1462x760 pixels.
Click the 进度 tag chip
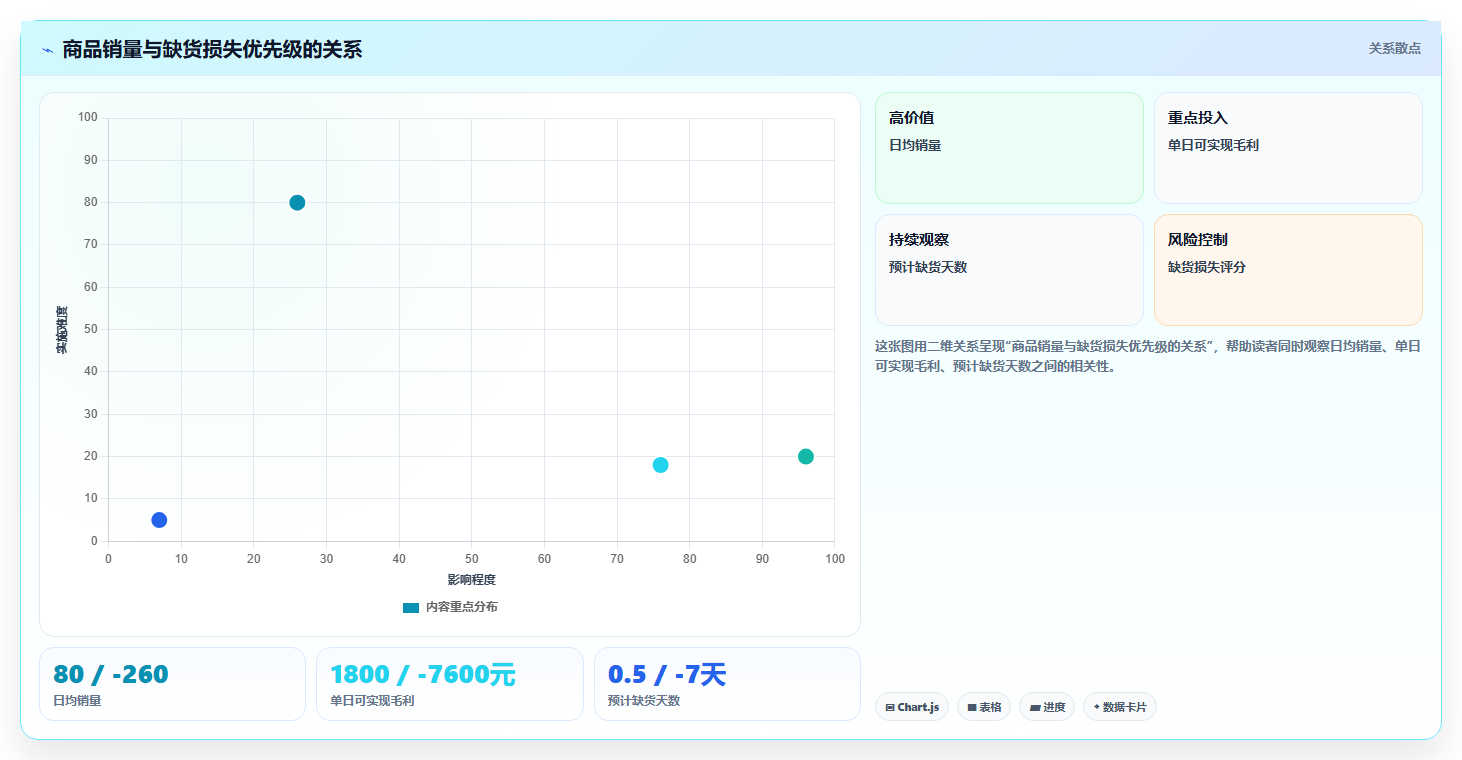(x=1047, y=707)
